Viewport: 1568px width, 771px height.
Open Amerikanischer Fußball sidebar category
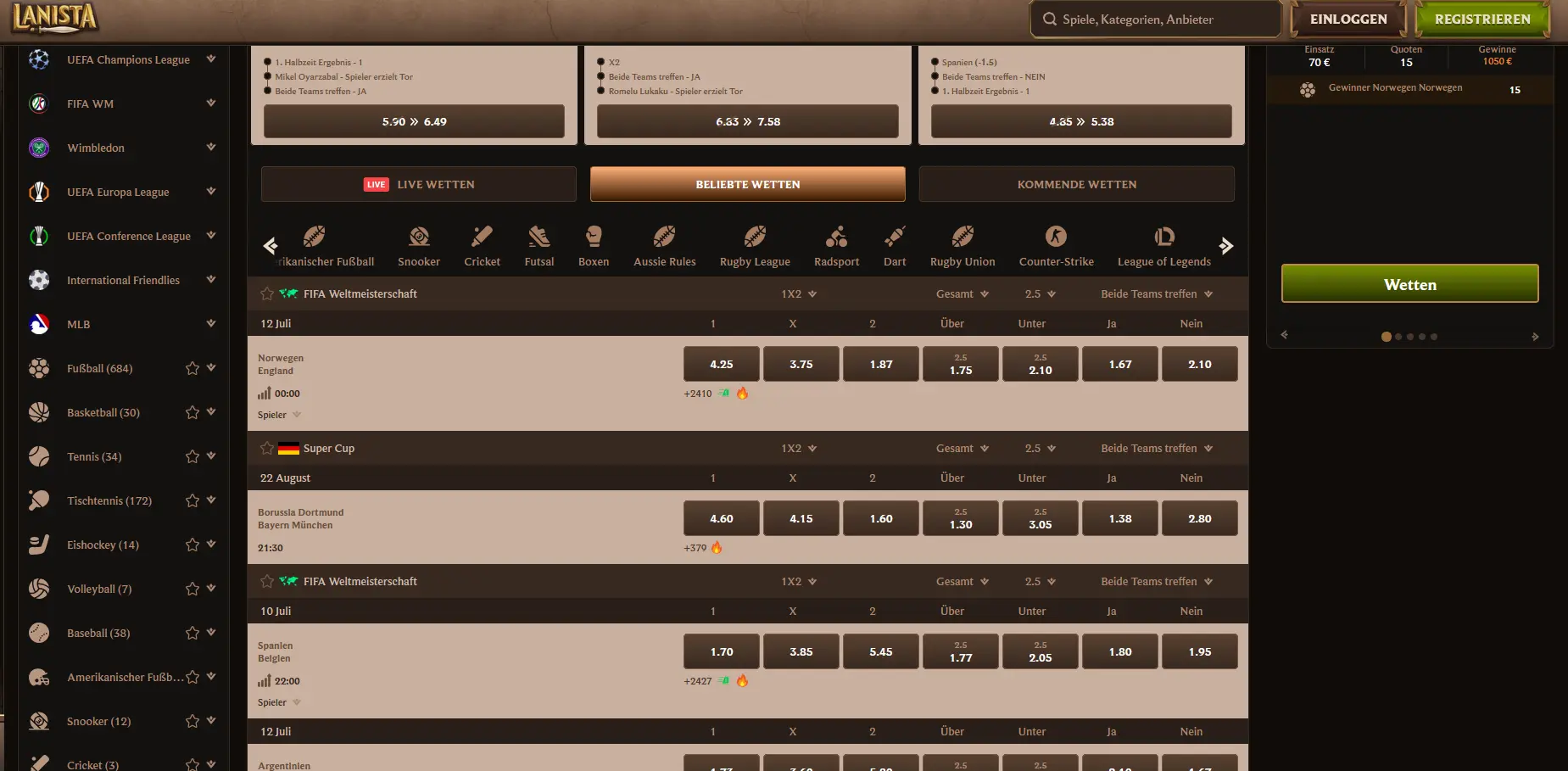tap(126, 677)
